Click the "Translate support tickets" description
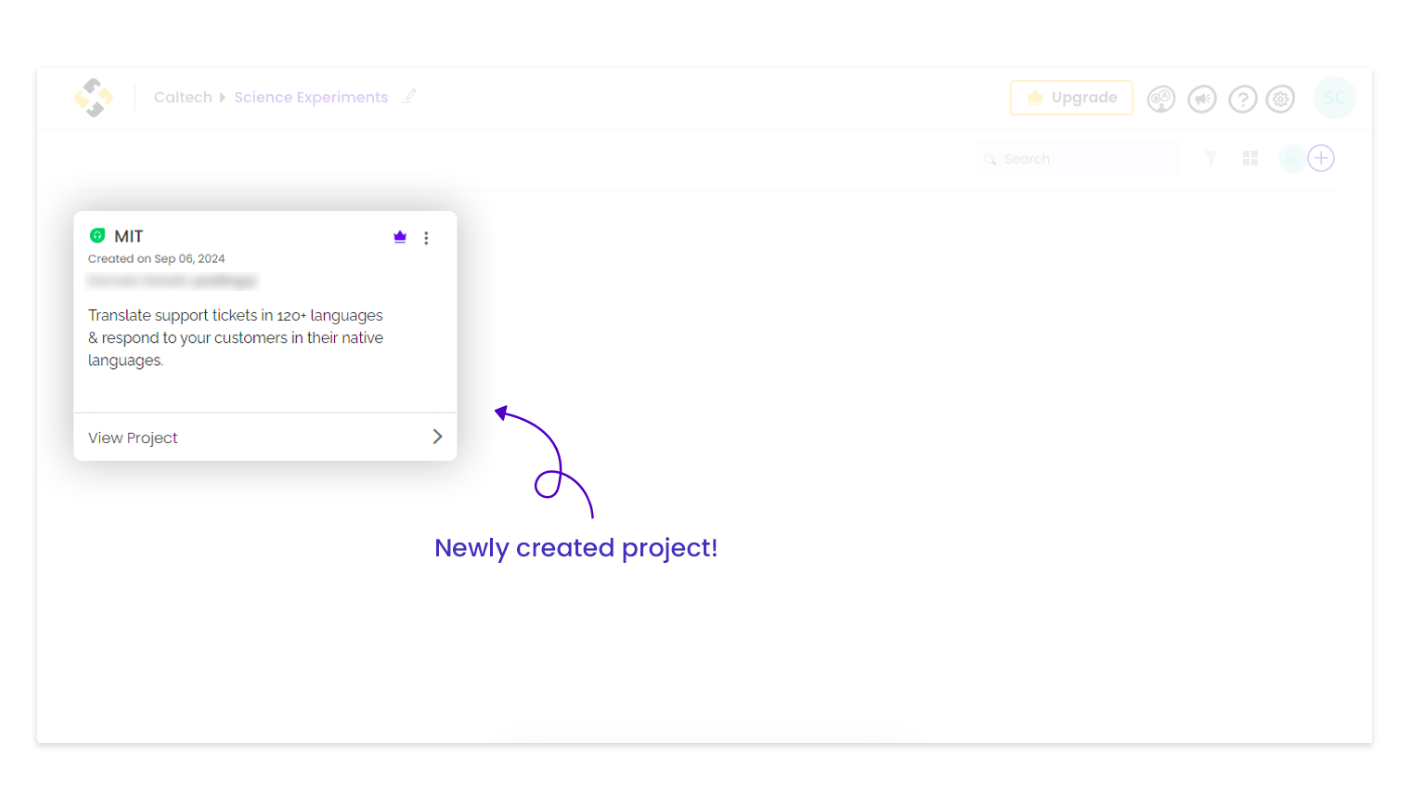The width and height of the screenshot is (1409, 811). (x=236, y=338)
